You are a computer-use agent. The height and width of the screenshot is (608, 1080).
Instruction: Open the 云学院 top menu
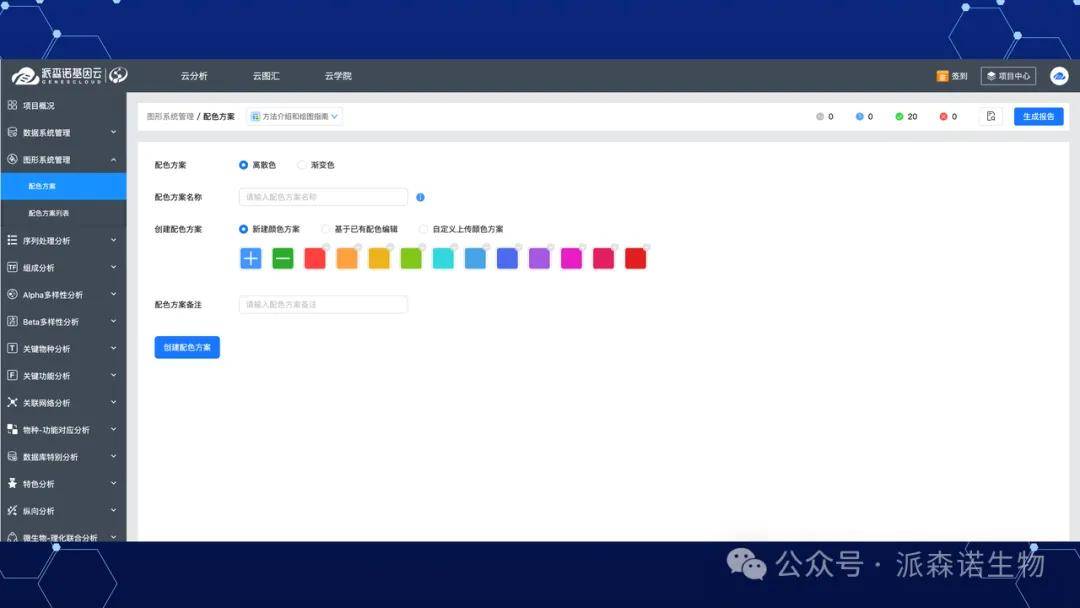coord(338,76)
